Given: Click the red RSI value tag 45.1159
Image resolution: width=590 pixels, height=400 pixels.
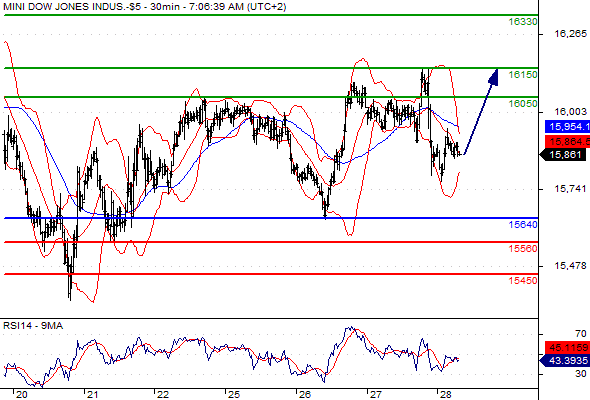Looking at the screenshot, I should 567,347.
